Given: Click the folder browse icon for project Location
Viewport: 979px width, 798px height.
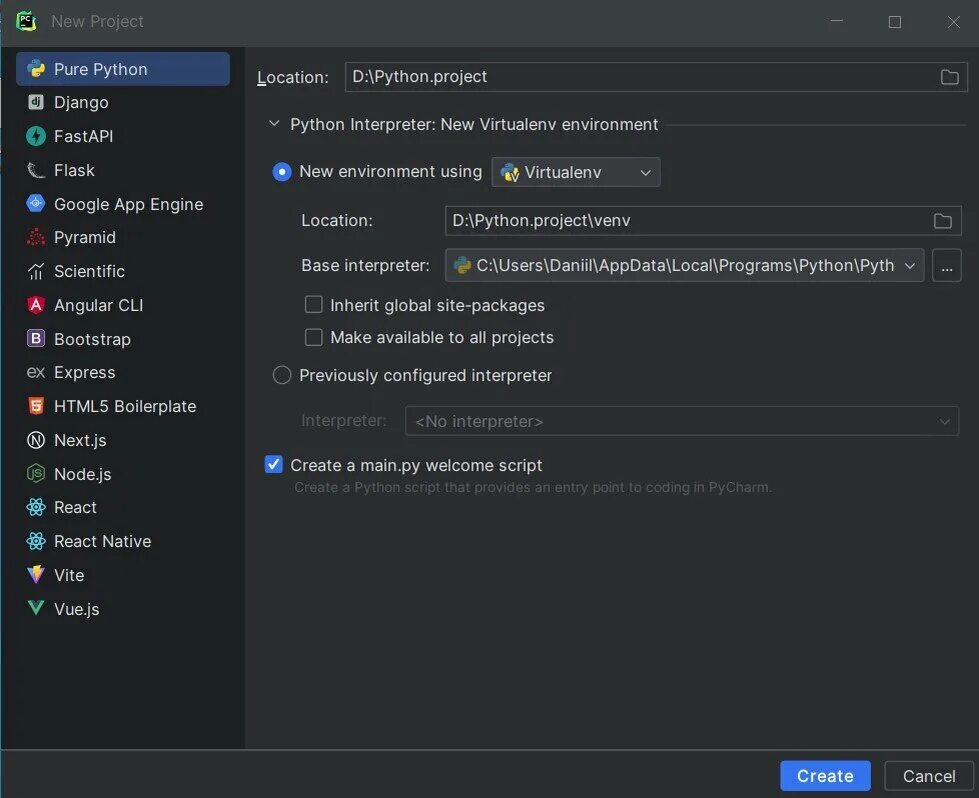Looking at the screenshot, I should 949,77.
